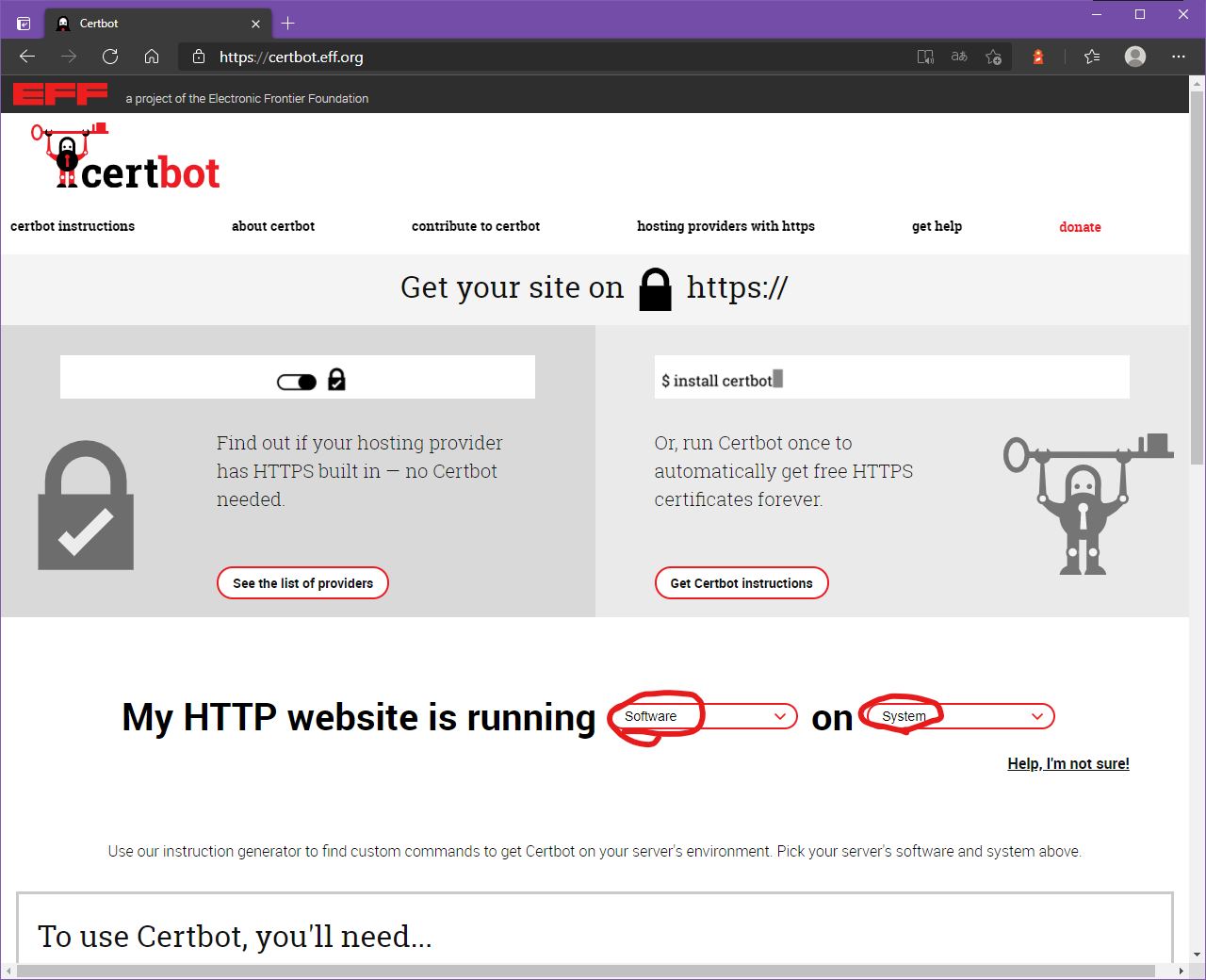Open the user profile avatar

1135,57
